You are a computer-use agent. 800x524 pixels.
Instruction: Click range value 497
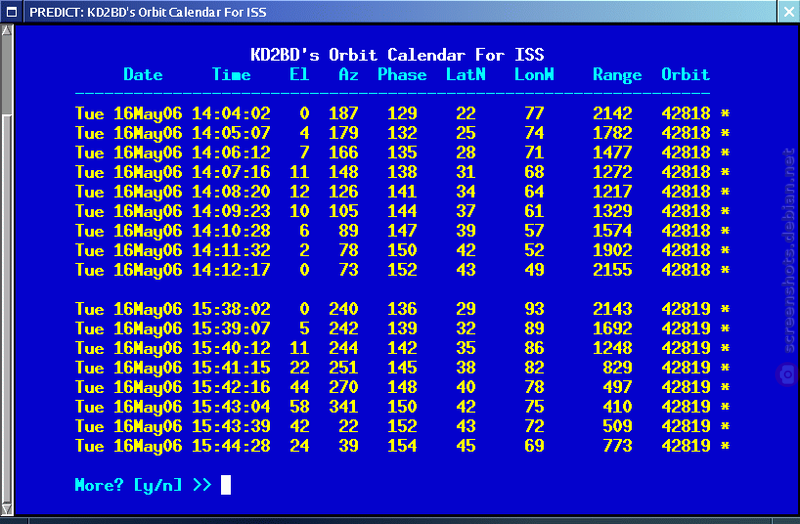617,387
